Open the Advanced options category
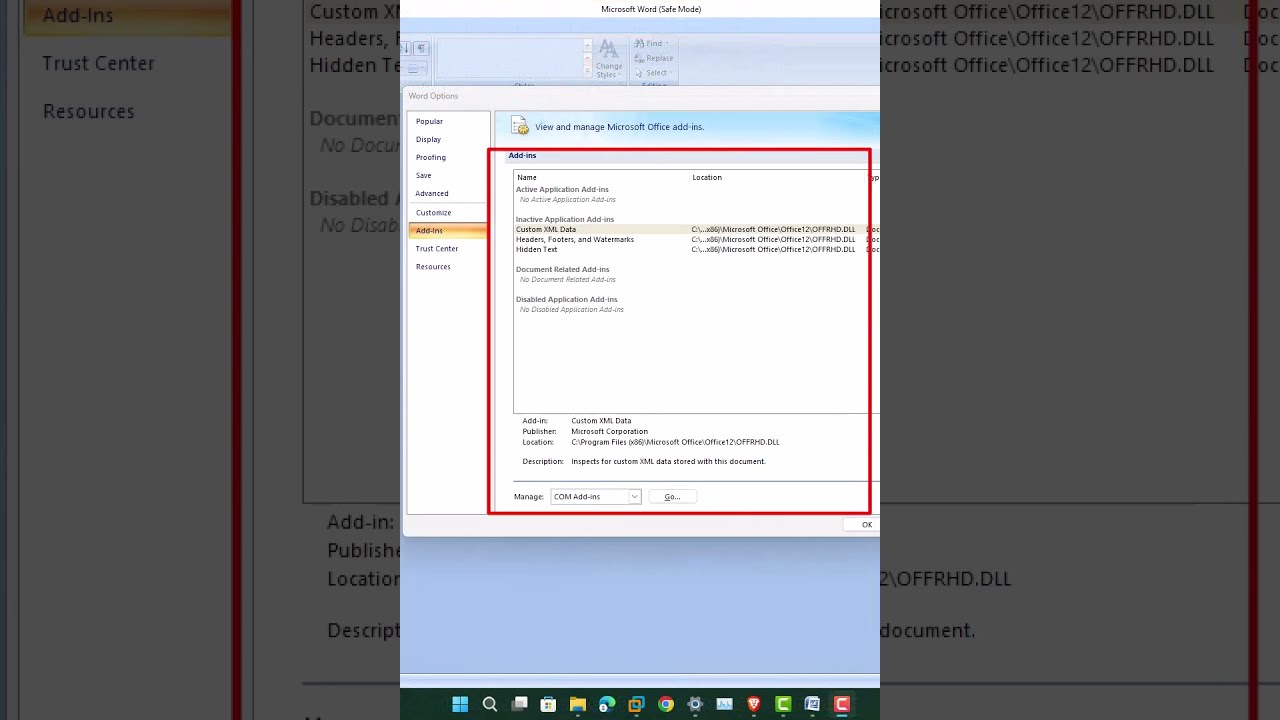Viewport: 1280px width, 720px height. pyautogui.click(x=432, y=193)
